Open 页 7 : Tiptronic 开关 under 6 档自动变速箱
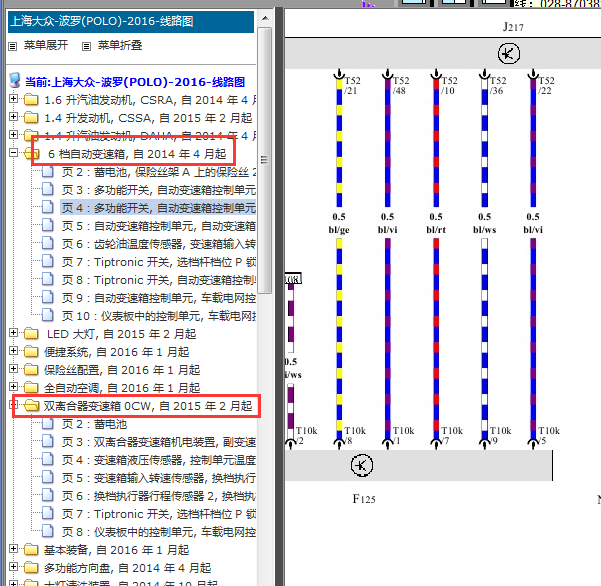601x586 pixels. [x=159, y=262]
